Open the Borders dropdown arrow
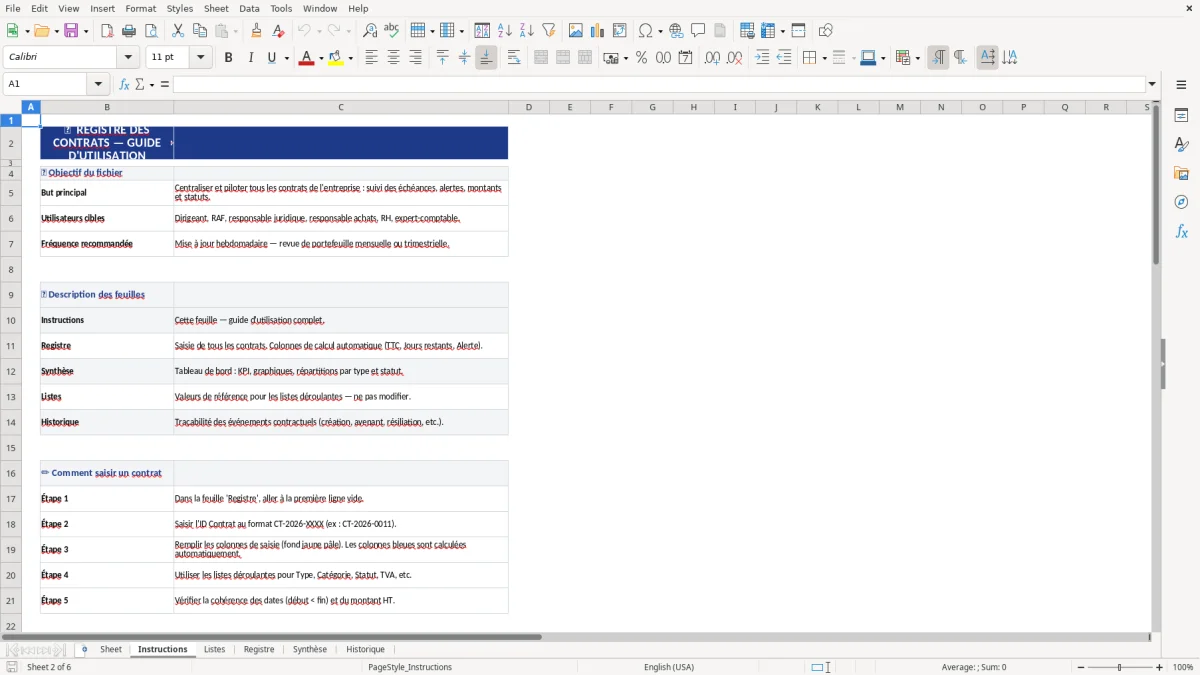This screenshot has width=1200, height=675. click(823, 58)
